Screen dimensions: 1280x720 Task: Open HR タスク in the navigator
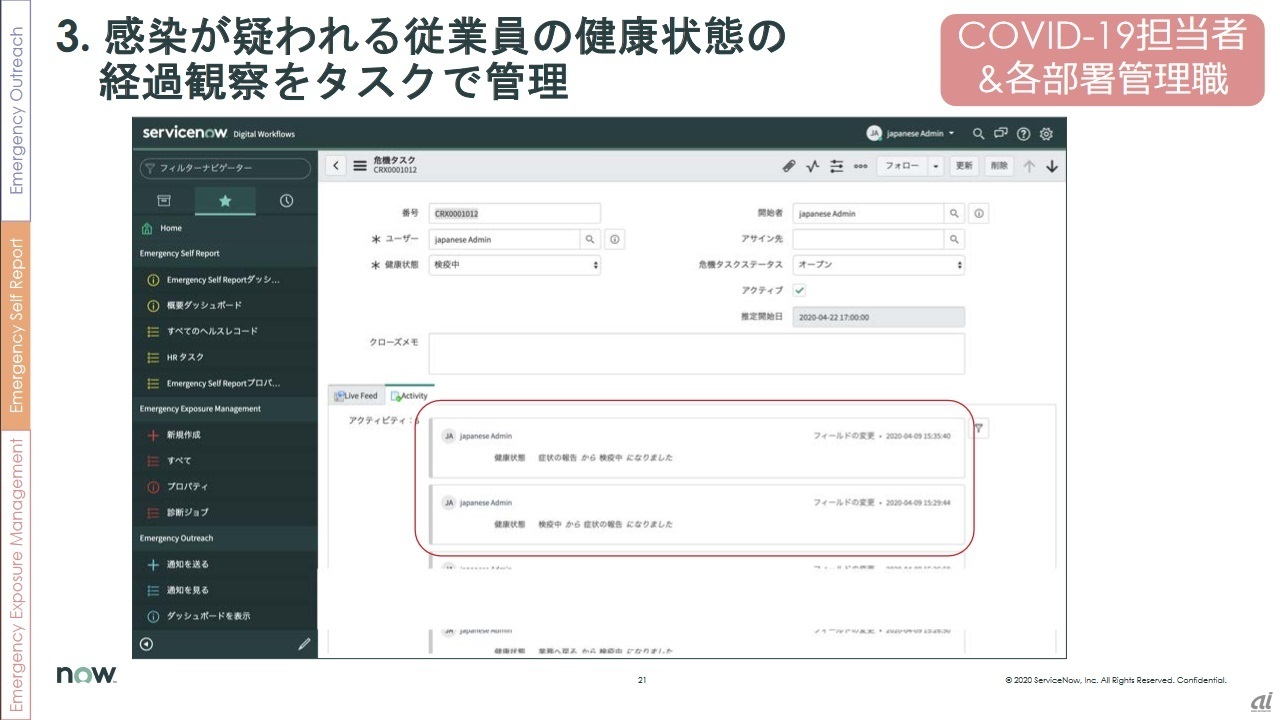pyautogui.click(x=184, y=357)
